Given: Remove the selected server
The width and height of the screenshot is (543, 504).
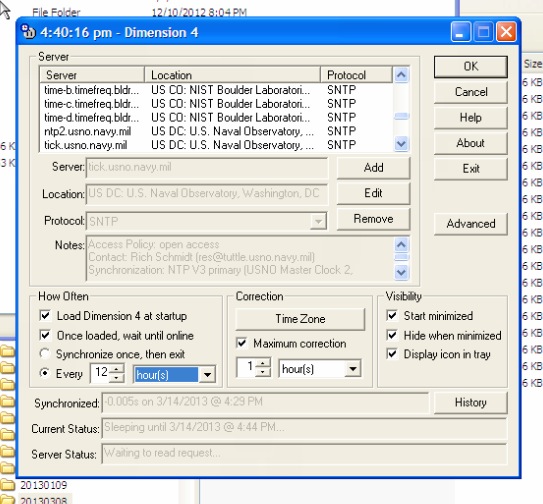Looking at the screenshot, I should (x=373, y=219).
